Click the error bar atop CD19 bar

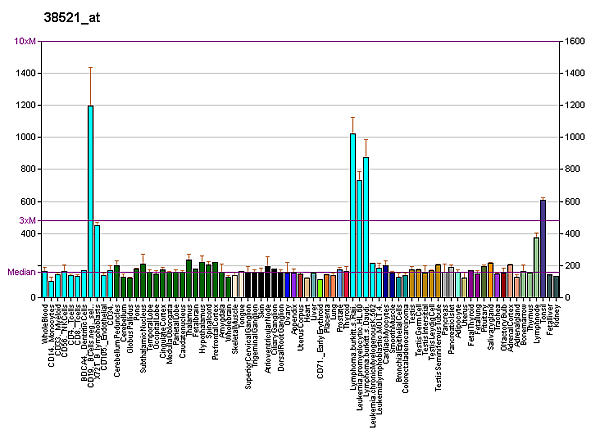pyautogui.click(x=90, y=86)
